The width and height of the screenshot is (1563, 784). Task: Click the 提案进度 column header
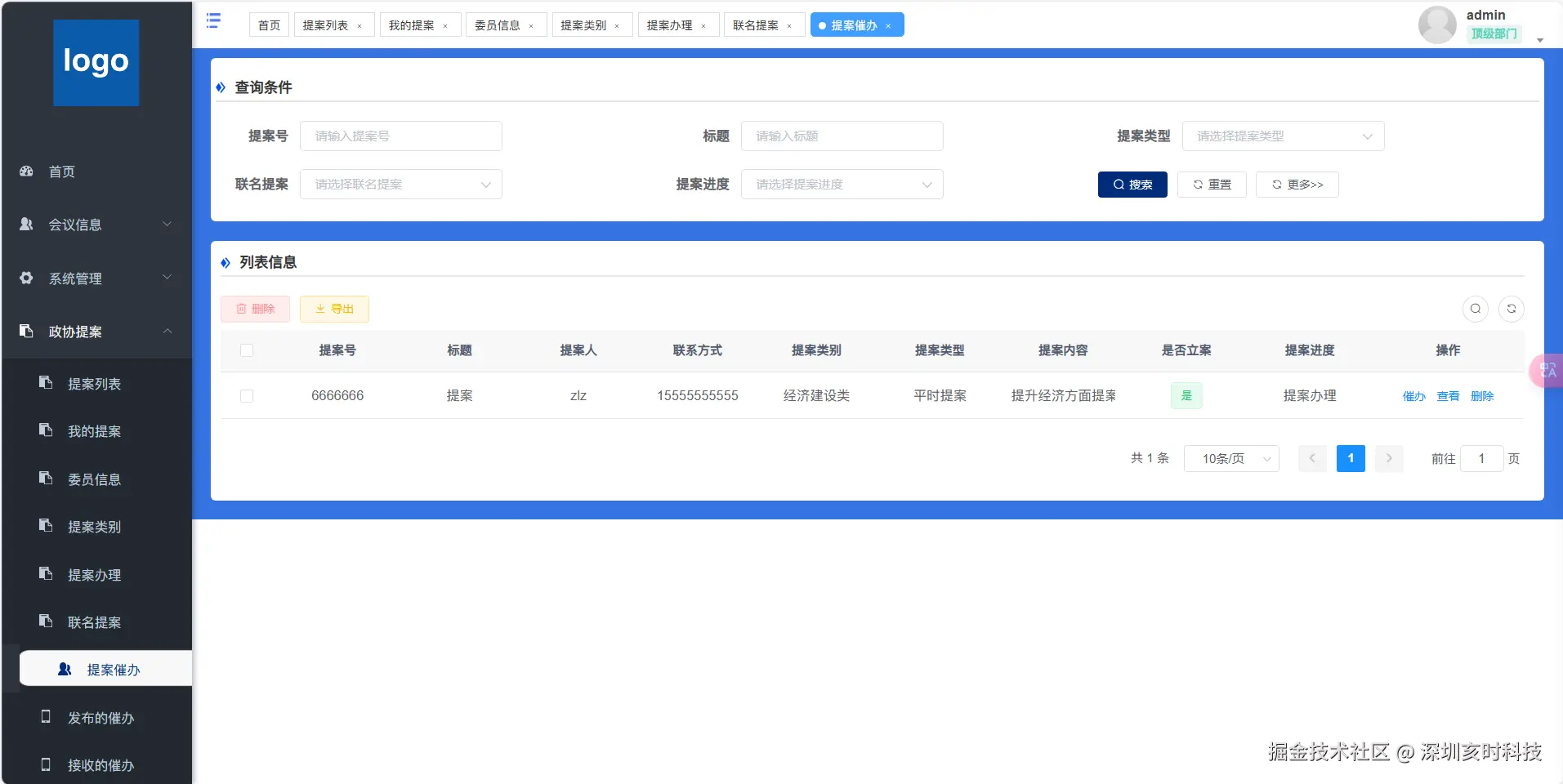[x=1310, y=350]
